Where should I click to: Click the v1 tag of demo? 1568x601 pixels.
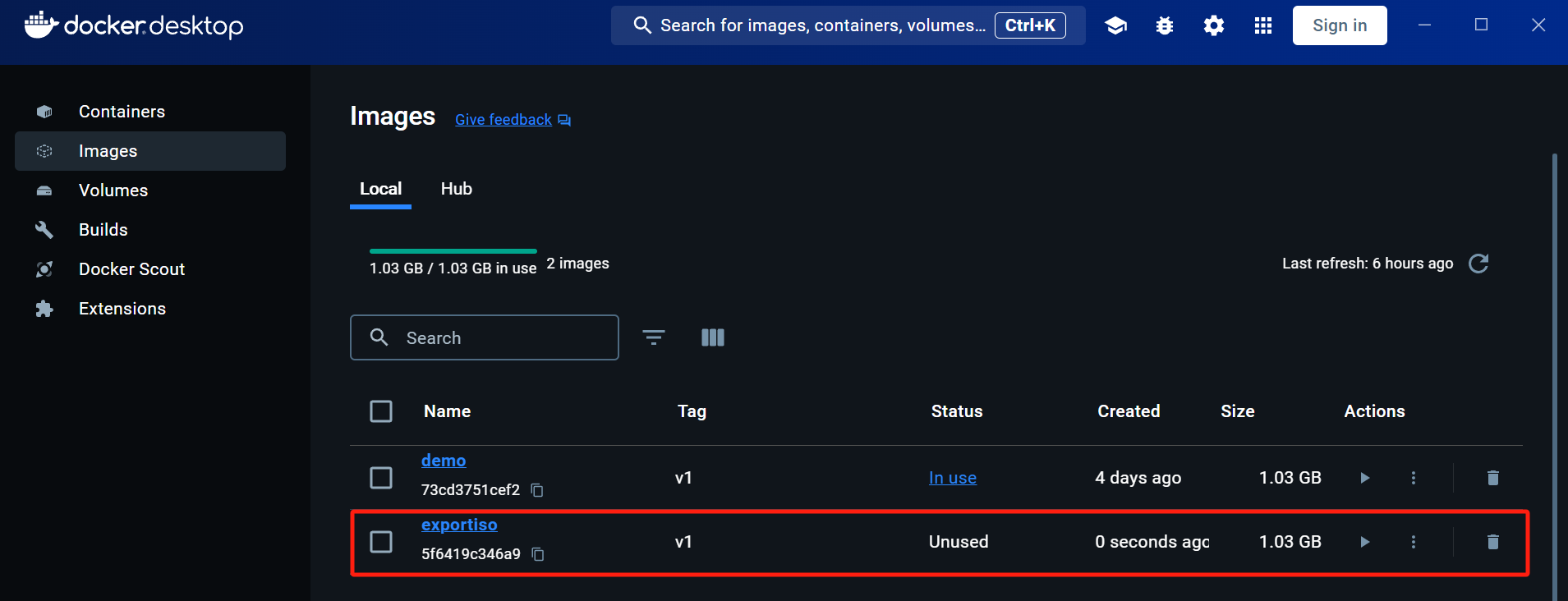683,478
